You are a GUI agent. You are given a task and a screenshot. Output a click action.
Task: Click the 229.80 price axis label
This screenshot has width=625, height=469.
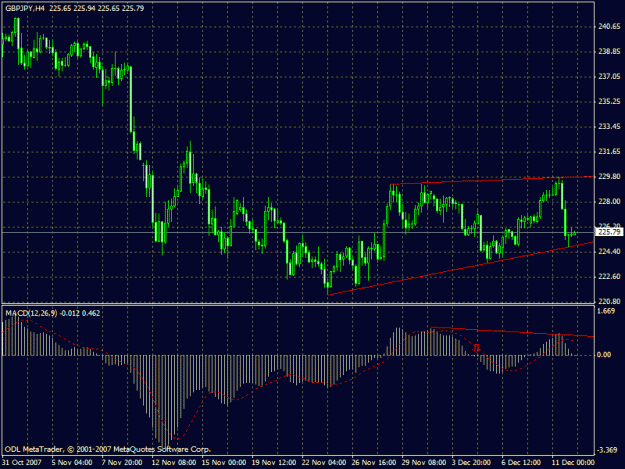click(609, 176)
